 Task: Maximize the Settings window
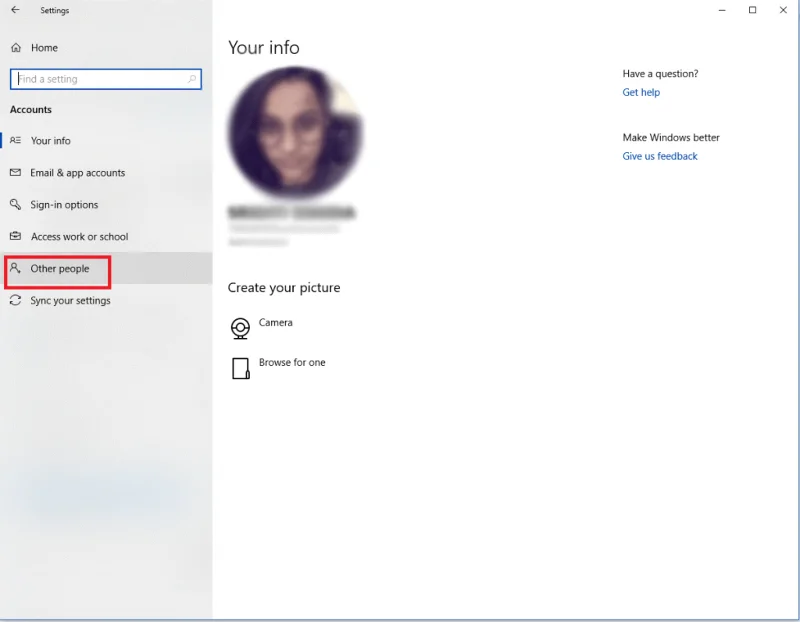pyautogui.click(x=754, y=10)
